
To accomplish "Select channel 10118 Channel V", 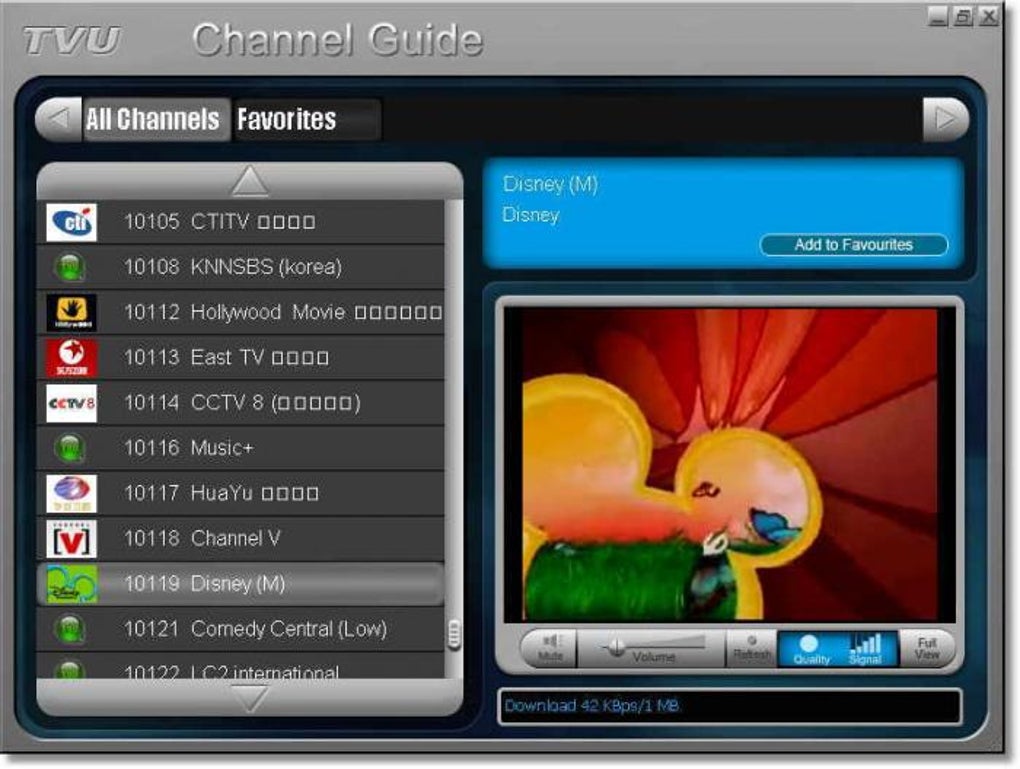I will [x=241, y=539].
